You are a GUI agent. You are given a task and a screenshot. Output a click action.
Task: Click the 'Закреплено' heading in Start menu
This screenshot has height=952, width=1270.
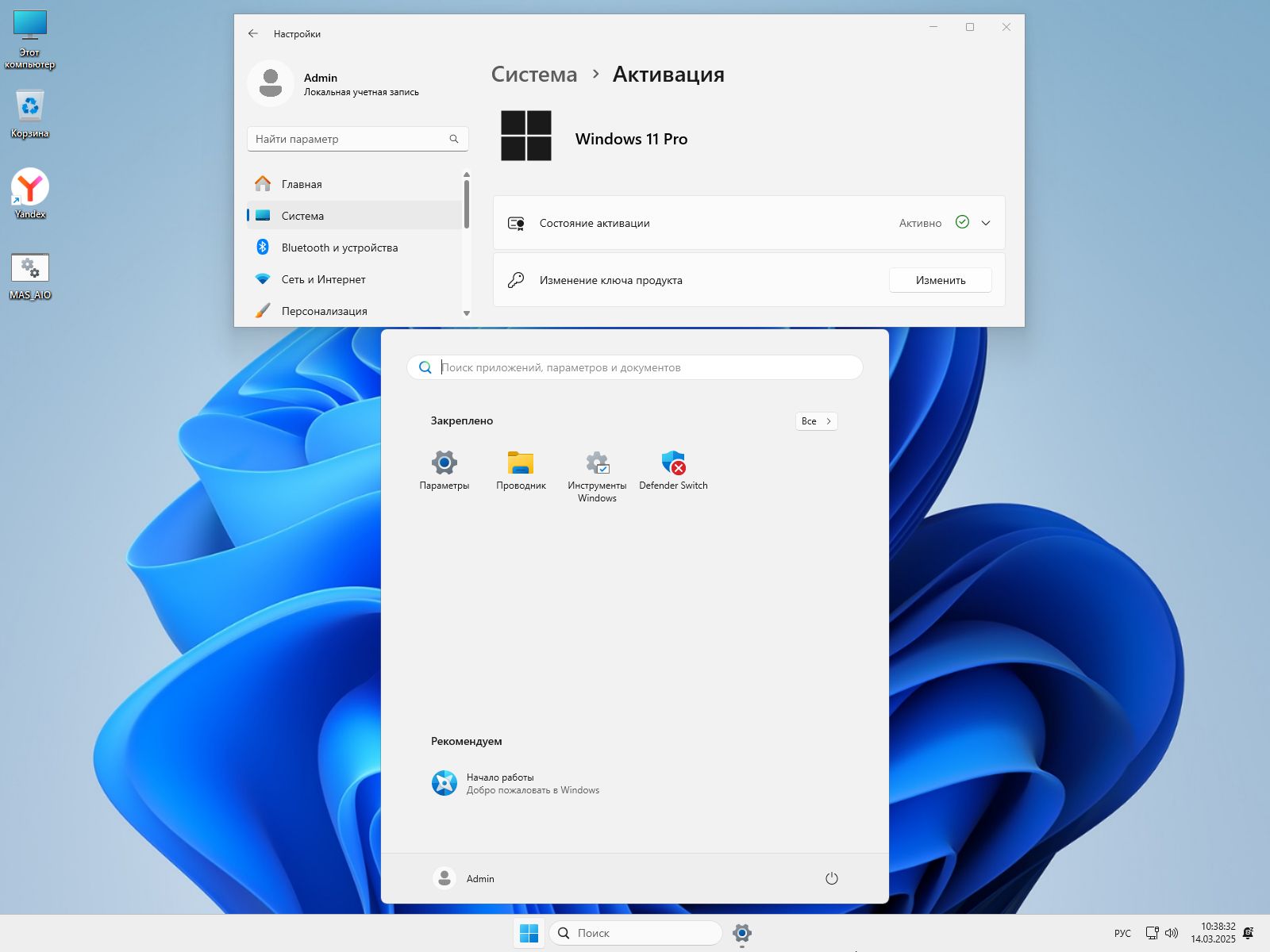462,420
